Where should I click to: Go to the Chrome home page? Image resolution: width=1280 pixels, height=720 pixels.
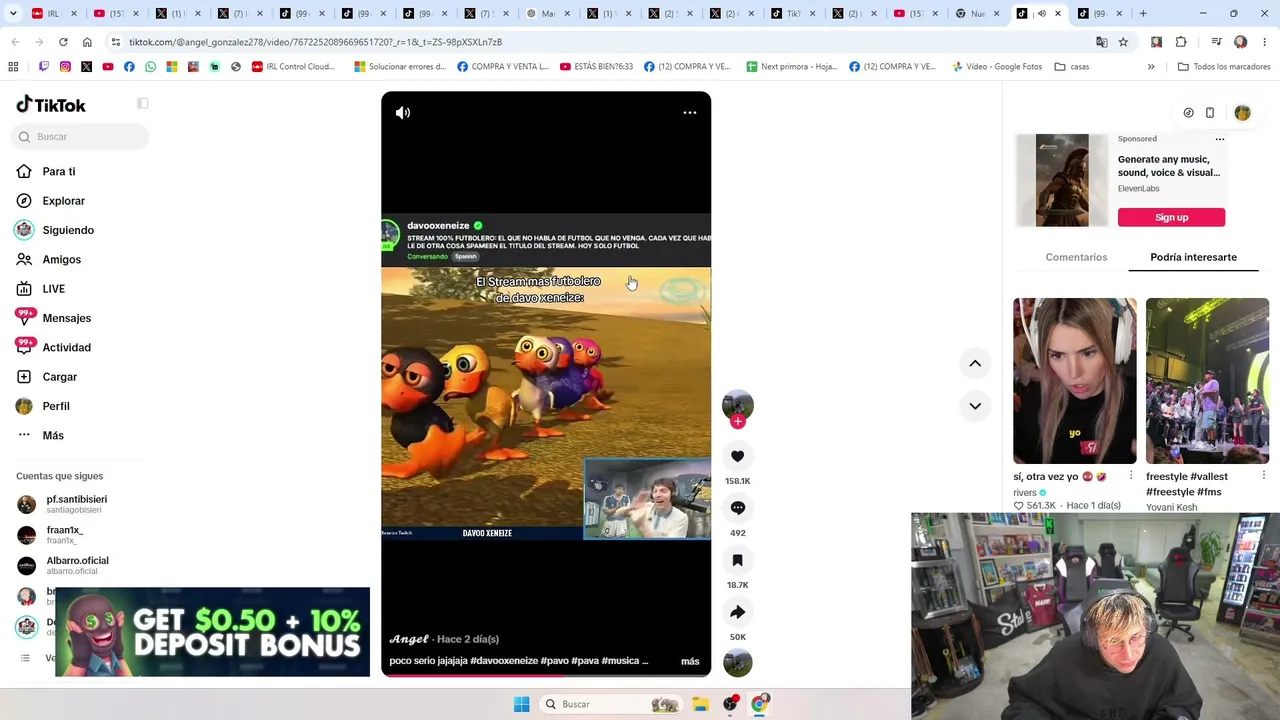[87, 42]
